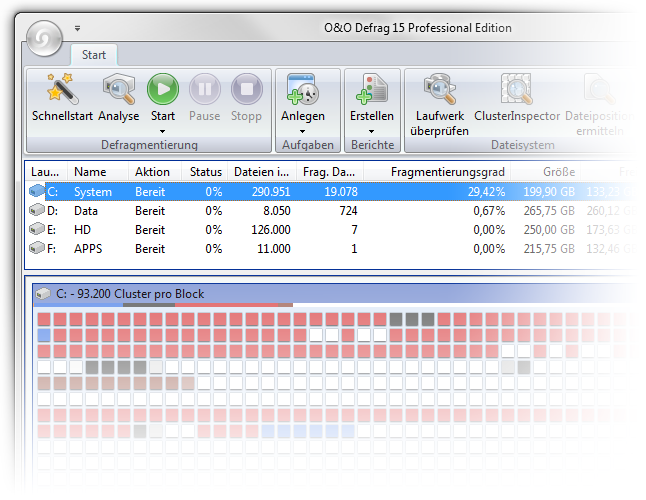Sort by the Name column header
This screenshot has width=646, height=500.
[x=98, y=172]
